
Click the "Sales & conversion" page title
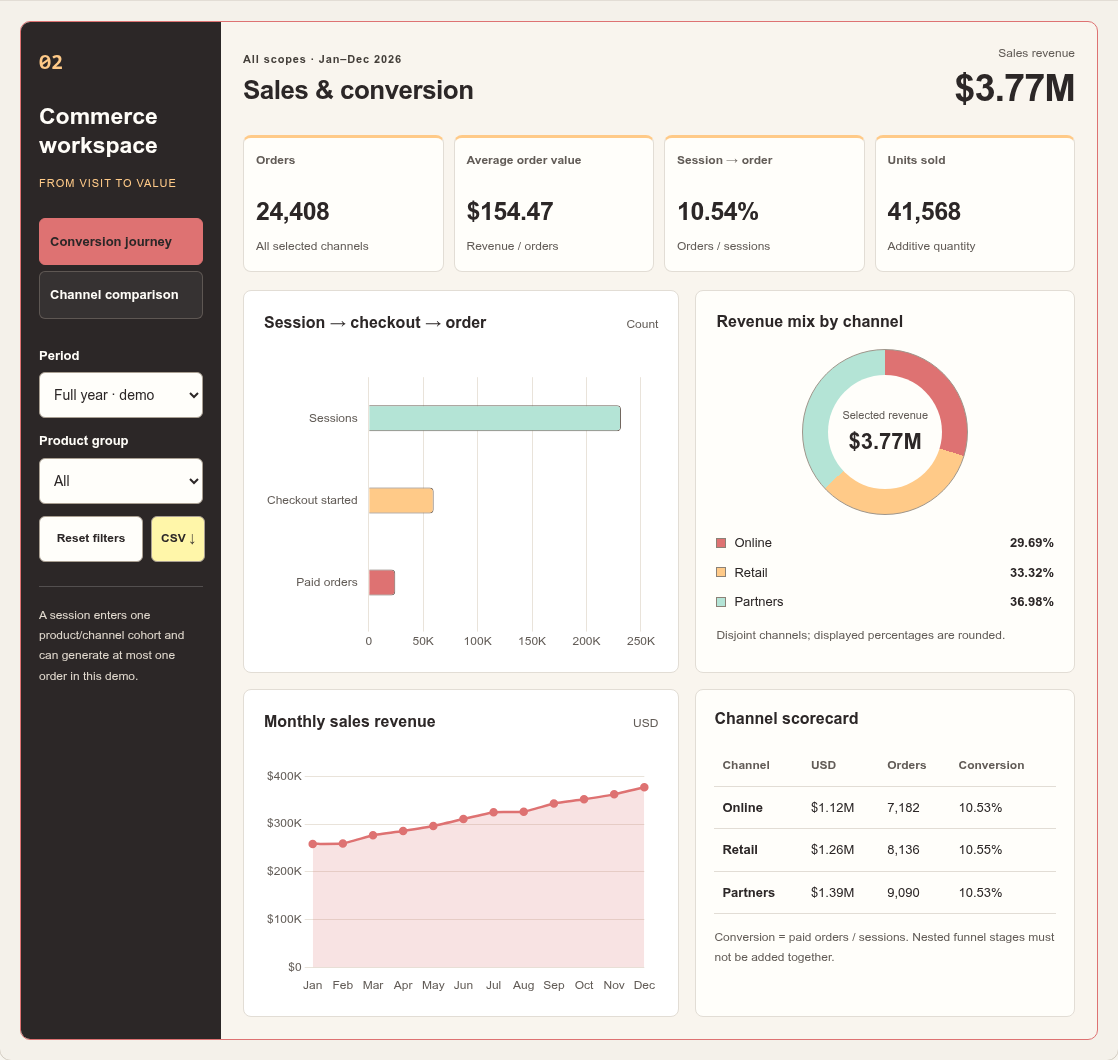(x=358, y=91)
